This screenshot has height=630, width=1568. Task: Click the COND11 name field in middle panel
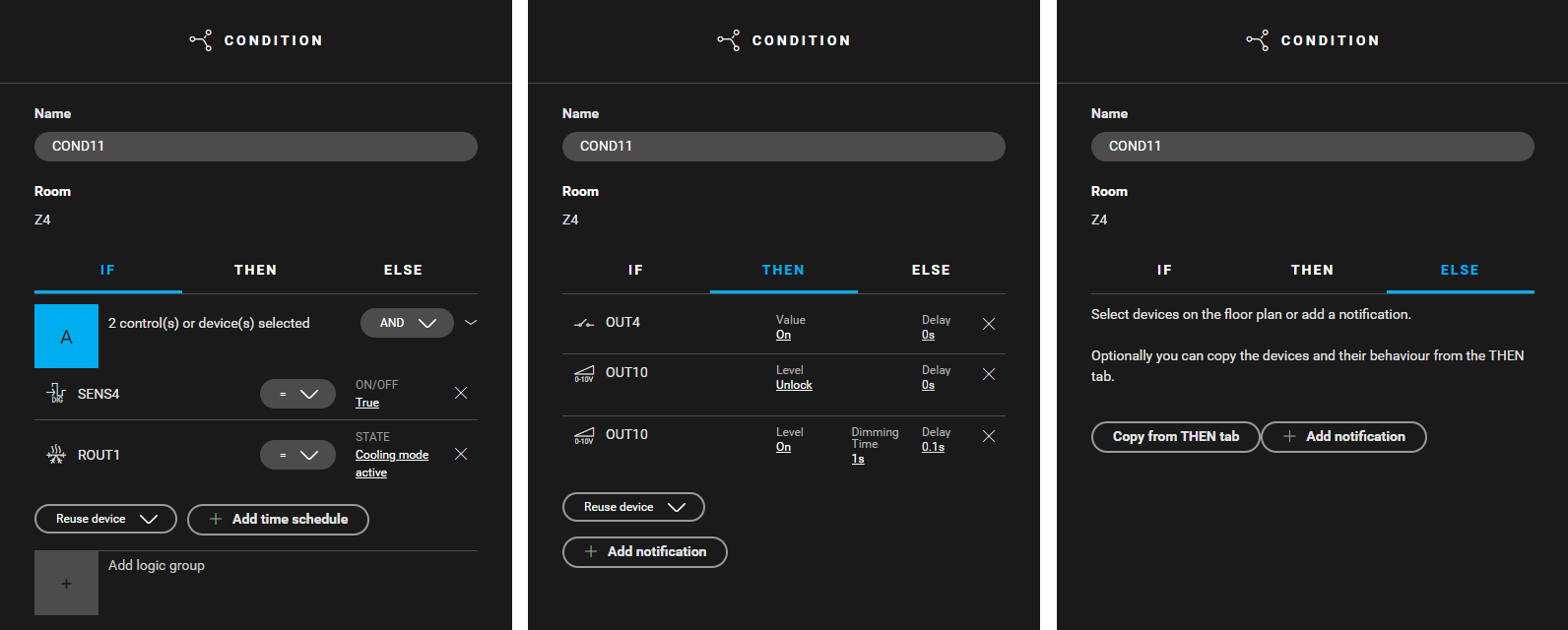tap(783, 146)
